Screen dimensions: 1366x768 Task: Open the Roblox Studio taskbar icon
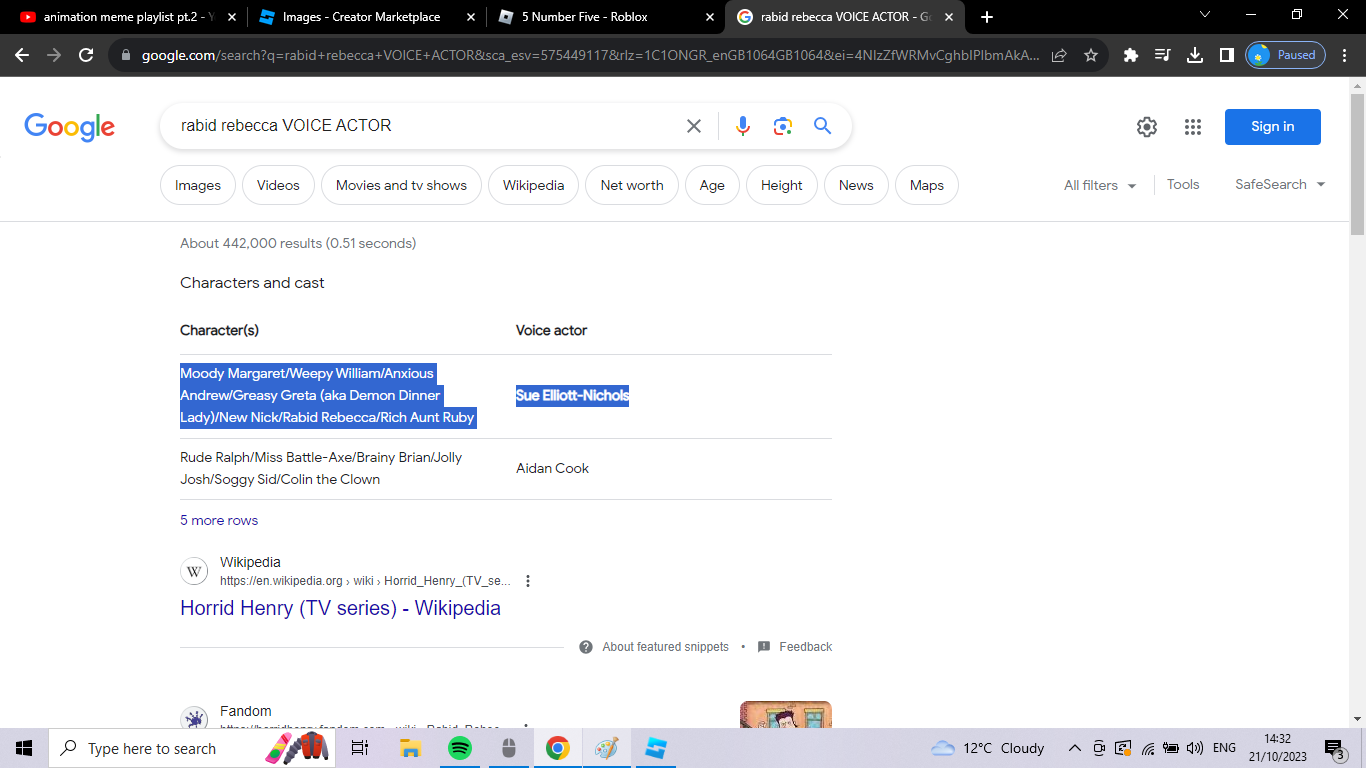656,748
